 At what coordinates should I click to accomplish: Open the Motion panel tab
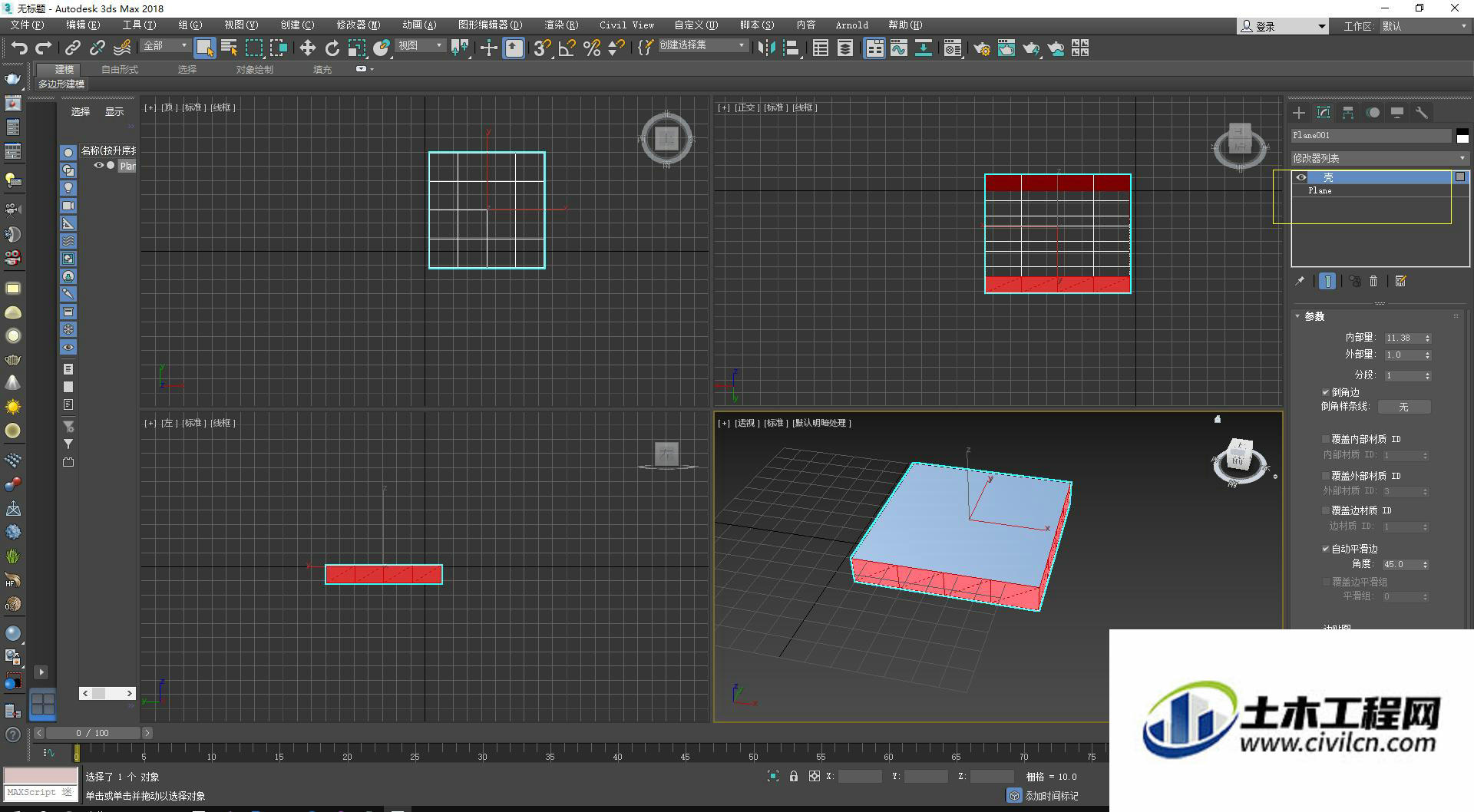(x=1373, y=113)
